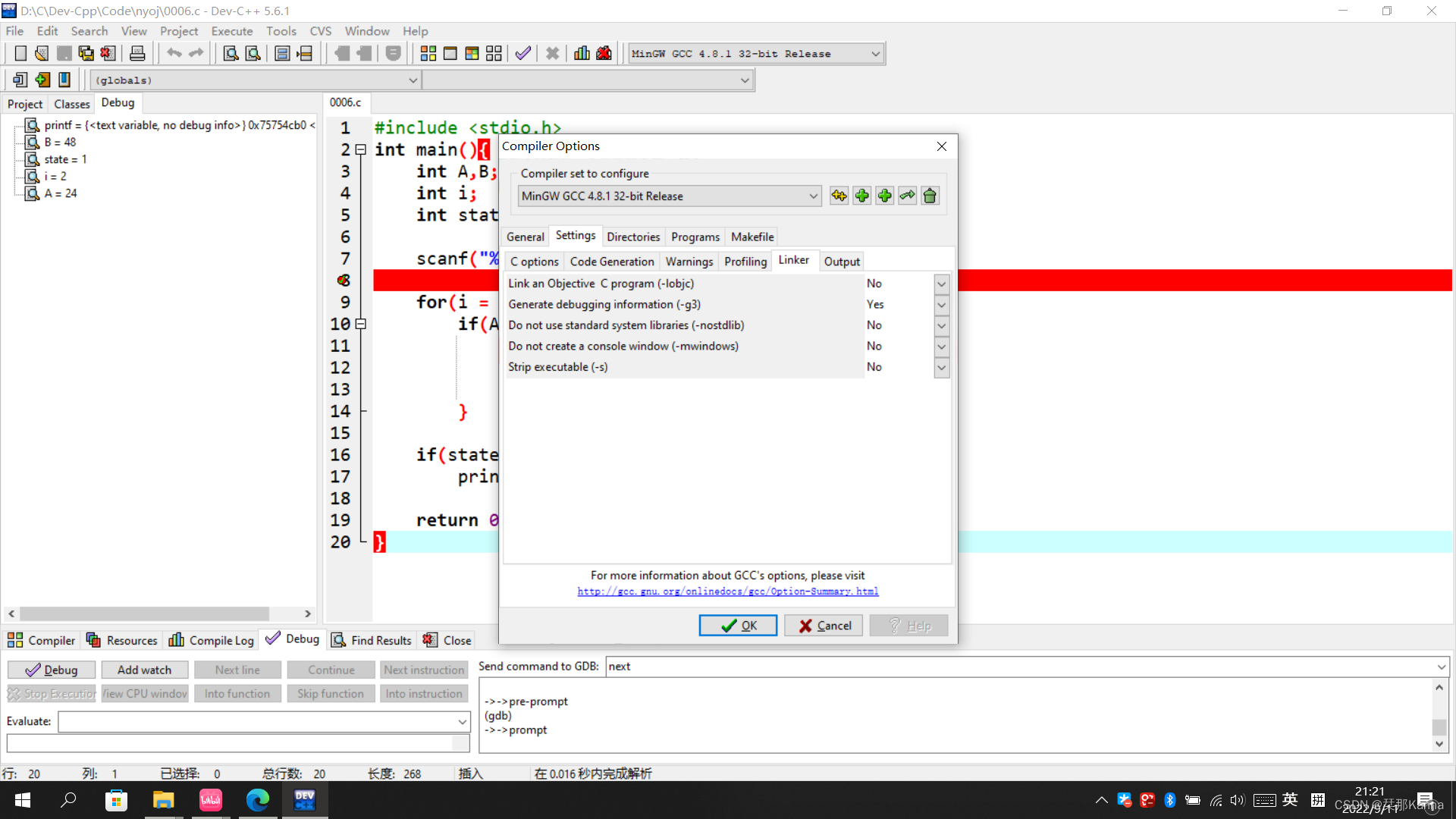The height and width of the screenshot is (819, 1456).
Task: Collapse the main() function code fold
Action: pos(361,150)
